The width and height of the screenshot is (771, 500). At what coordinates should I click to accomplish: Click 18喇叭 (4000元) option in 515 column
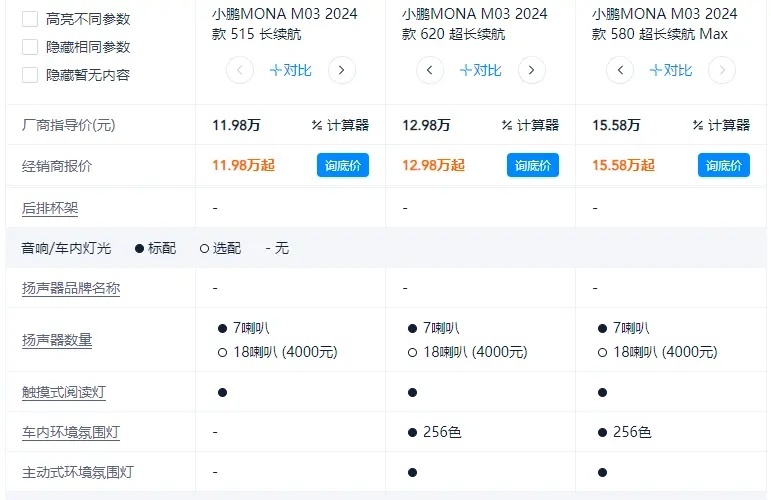(x=278, y=352)
